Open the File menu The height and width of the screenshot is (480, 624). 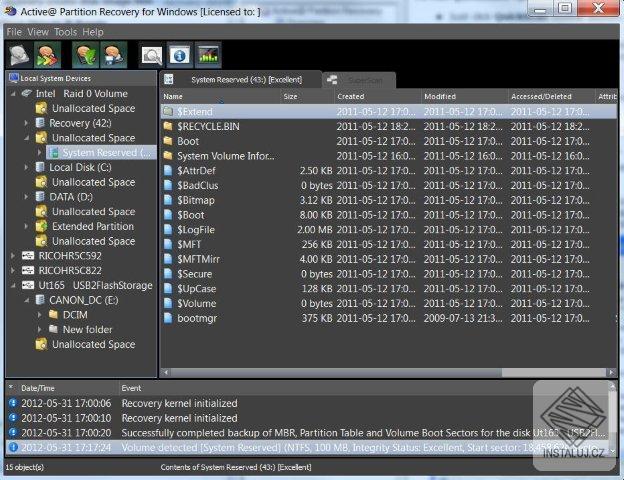click(x=14, y=32)
